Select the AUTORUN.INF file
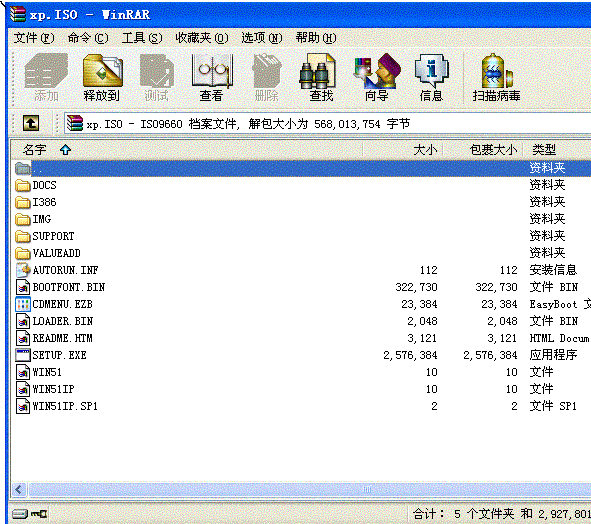The image size is (591, 524). click(57, 270)
